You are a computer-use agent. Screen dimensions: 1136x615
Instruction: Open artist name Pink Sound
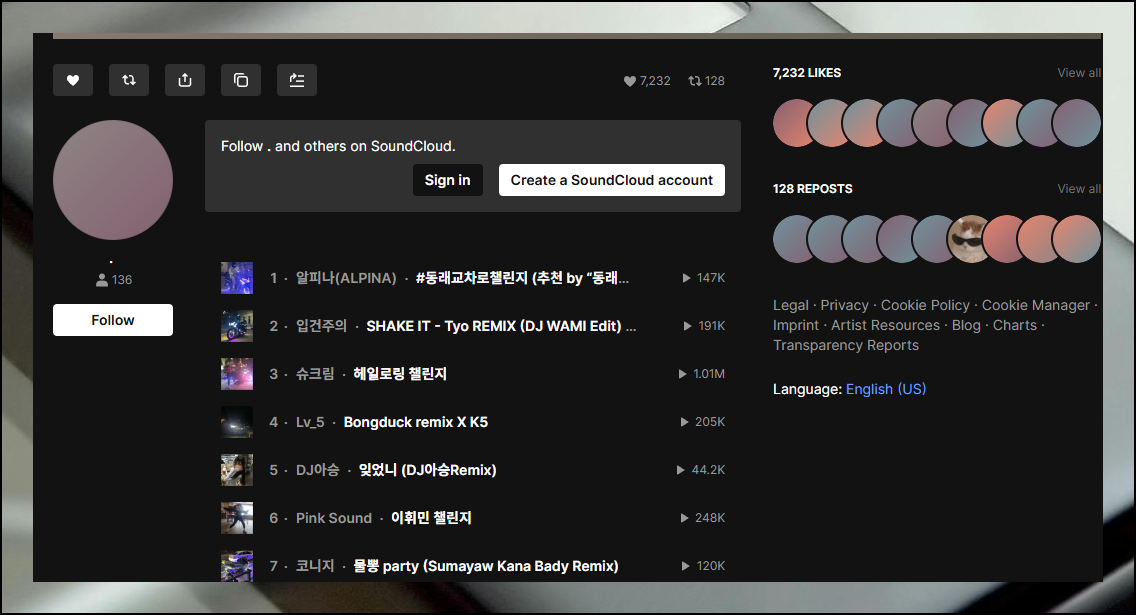click(334, 518)
